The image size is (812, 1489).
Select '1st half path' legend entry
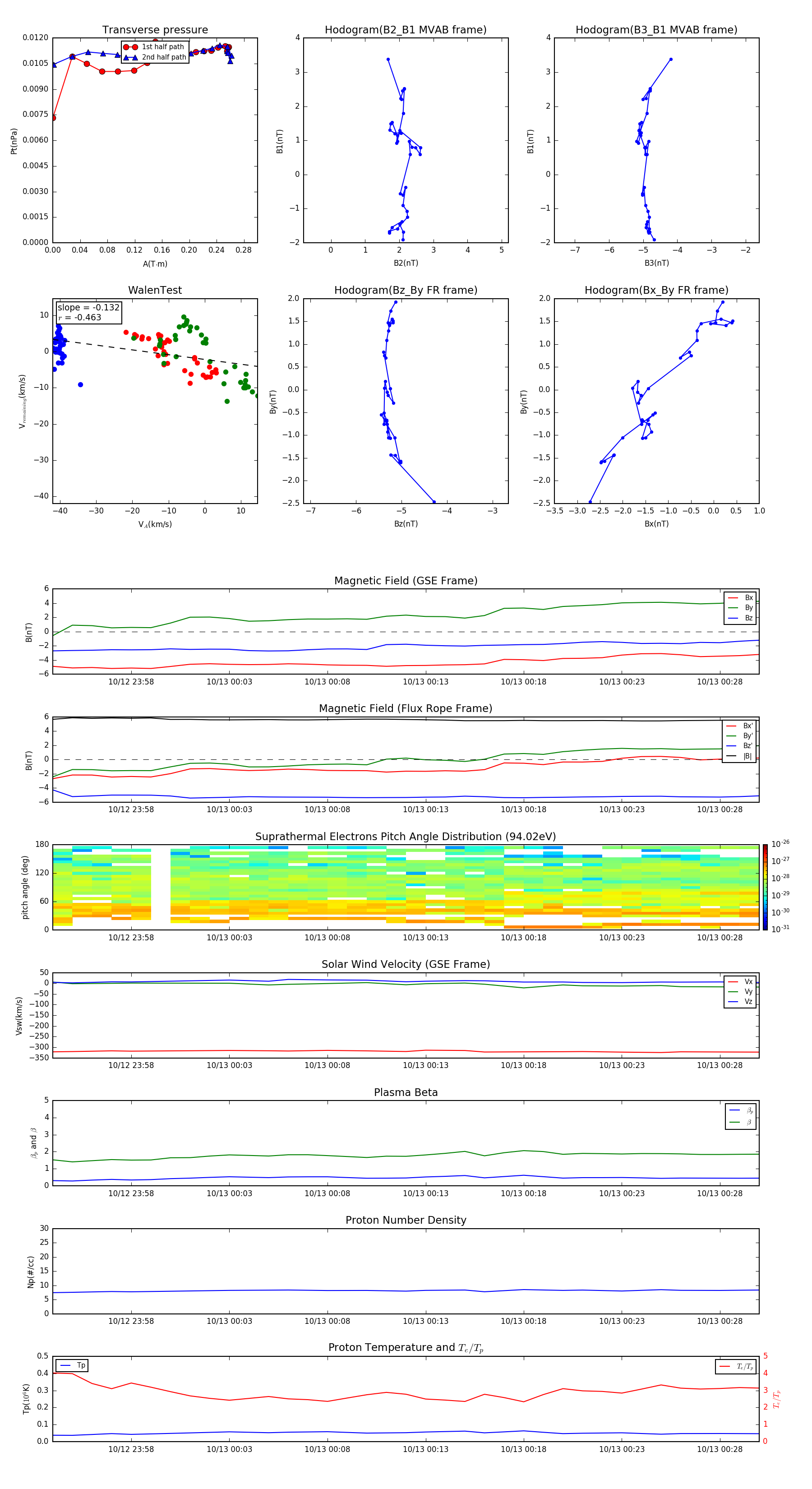154,47
